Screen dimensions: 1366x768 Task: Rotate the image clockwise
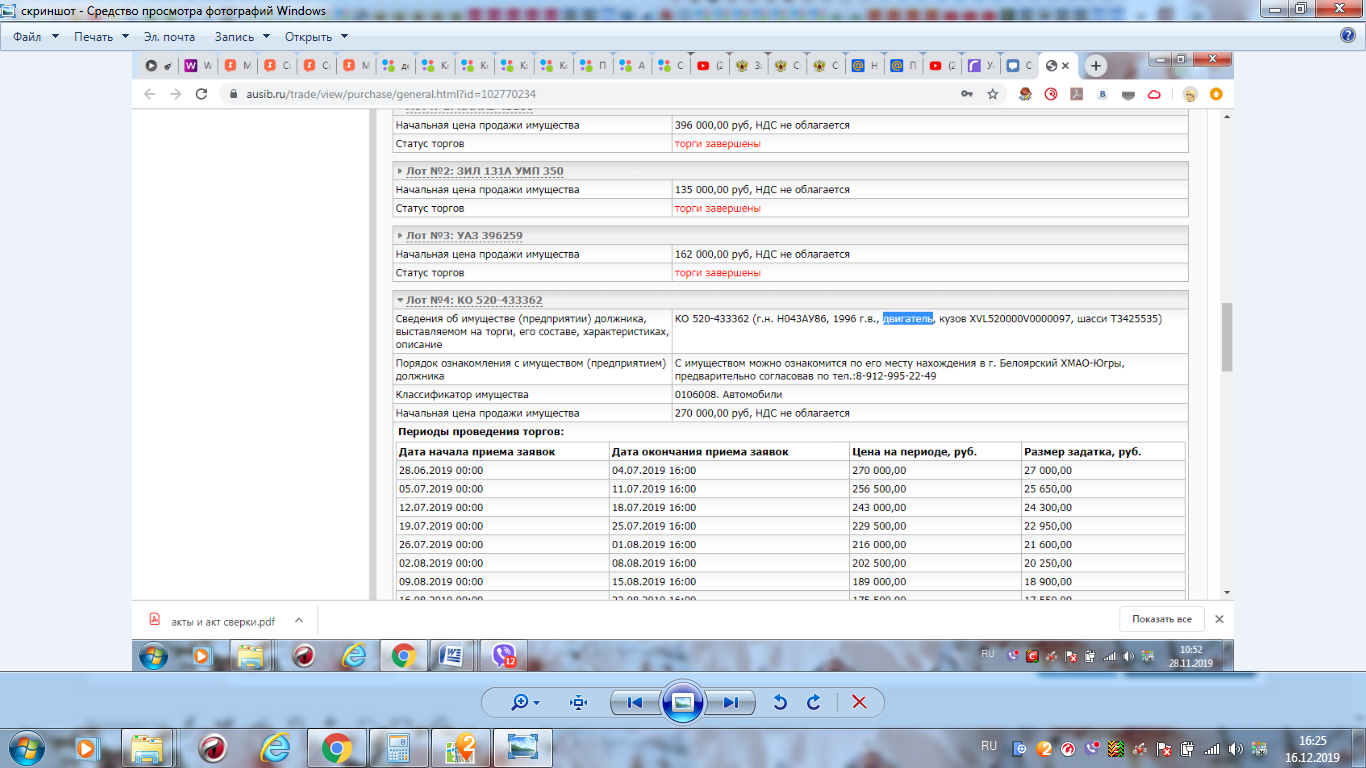click(x=814, y=702)
